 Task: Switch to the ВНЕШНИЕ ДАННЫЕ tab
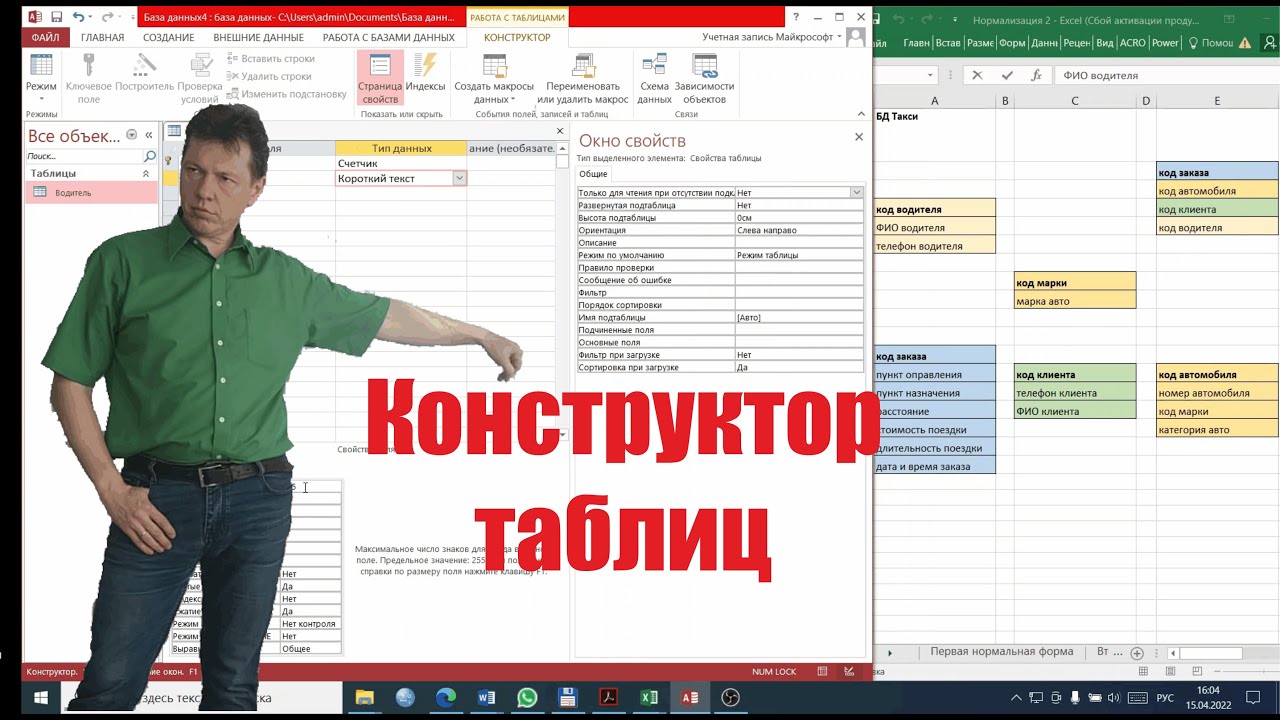(x=258, y=38)
